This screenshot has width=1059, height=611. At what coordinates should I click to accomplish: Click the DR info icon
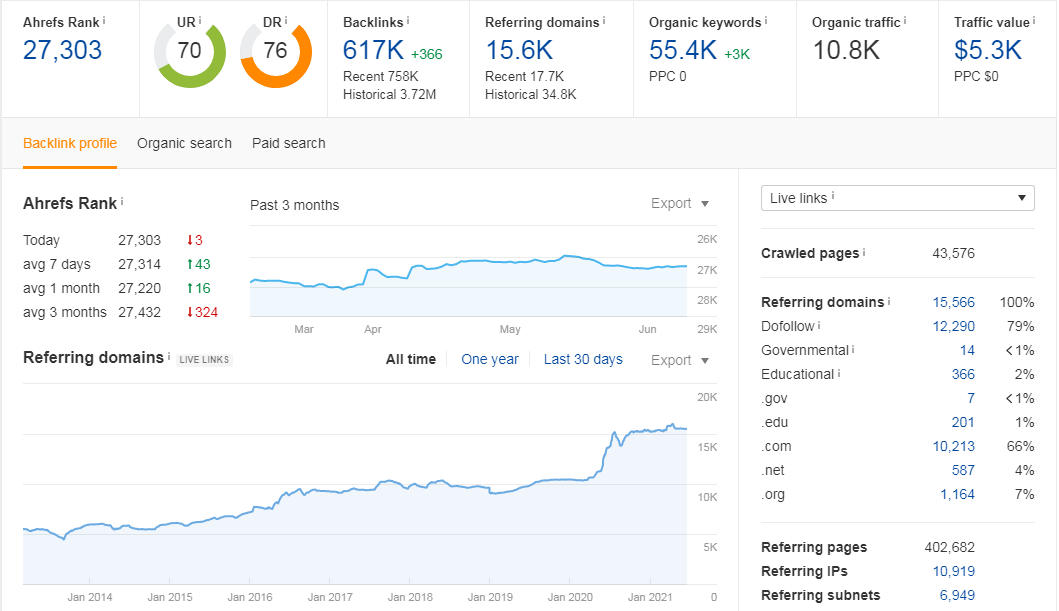click(286, 20)
